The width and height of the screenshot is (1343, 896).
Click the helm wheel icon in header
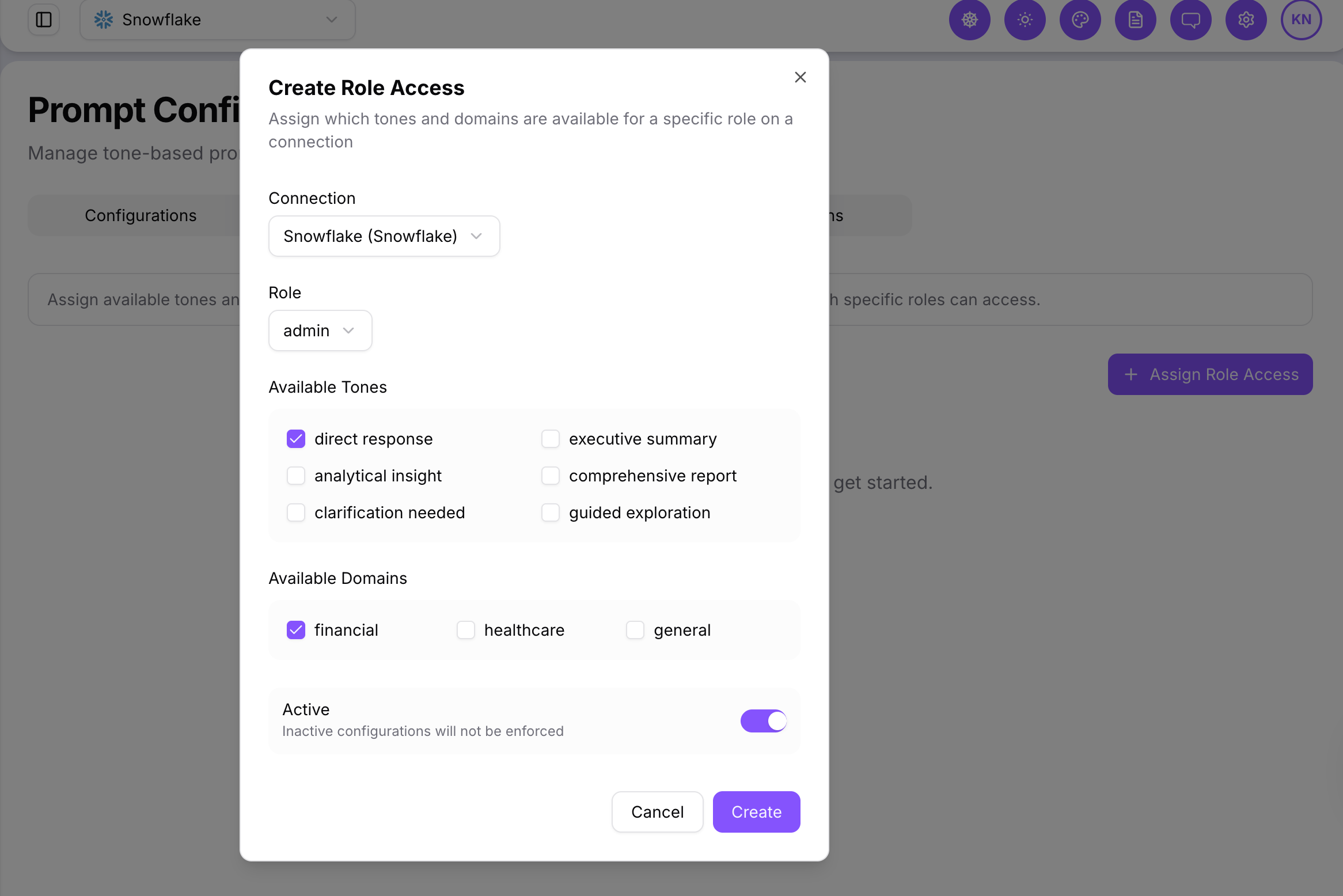click(970, 20)
